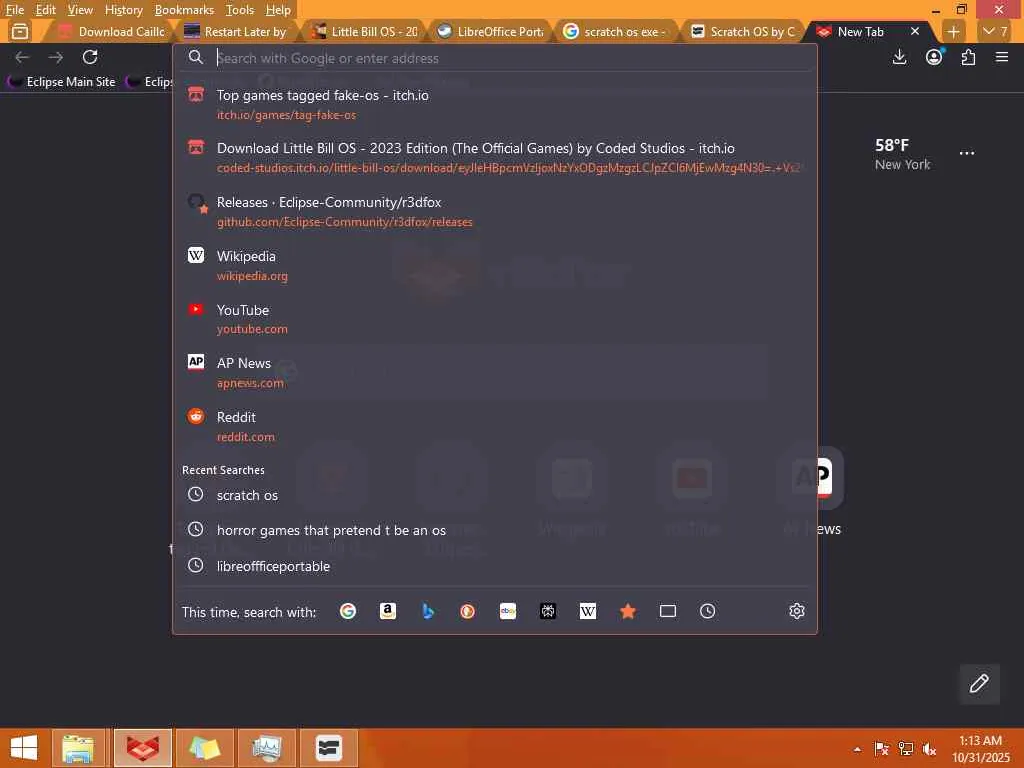Open the tab view icon left of tabs
The height and width of the screenshot is (768, 1024).
(20, 31)
